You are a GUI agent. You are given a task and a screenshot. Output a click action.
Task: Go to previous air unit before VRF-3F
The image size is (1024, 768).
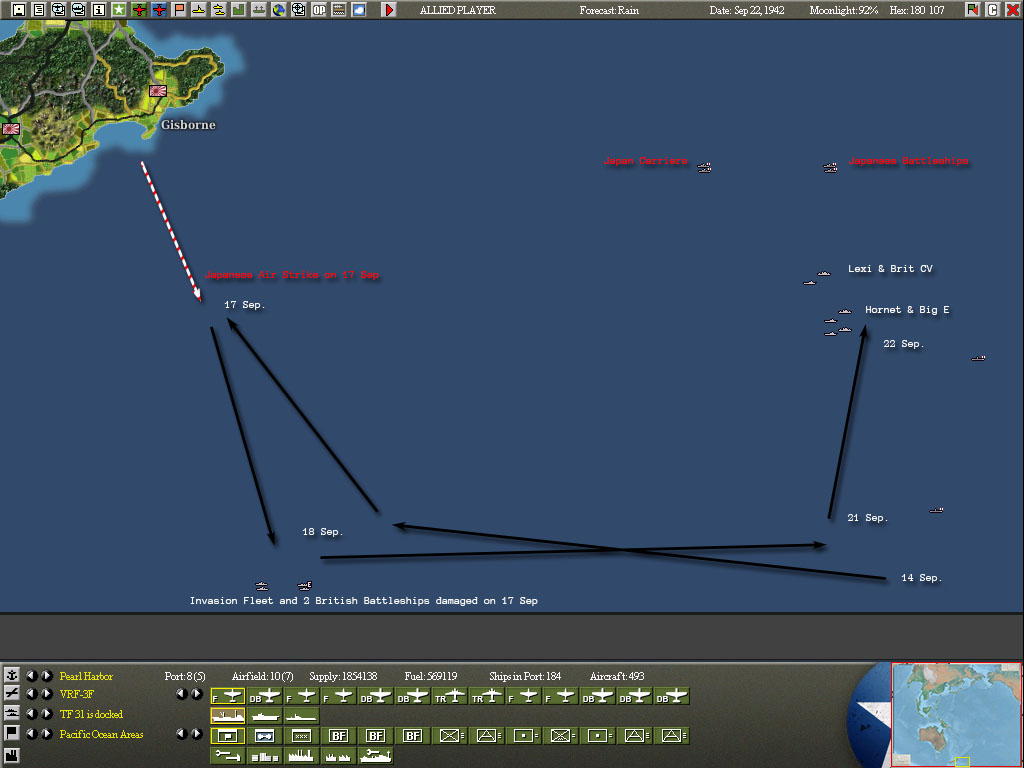(31, 694)
